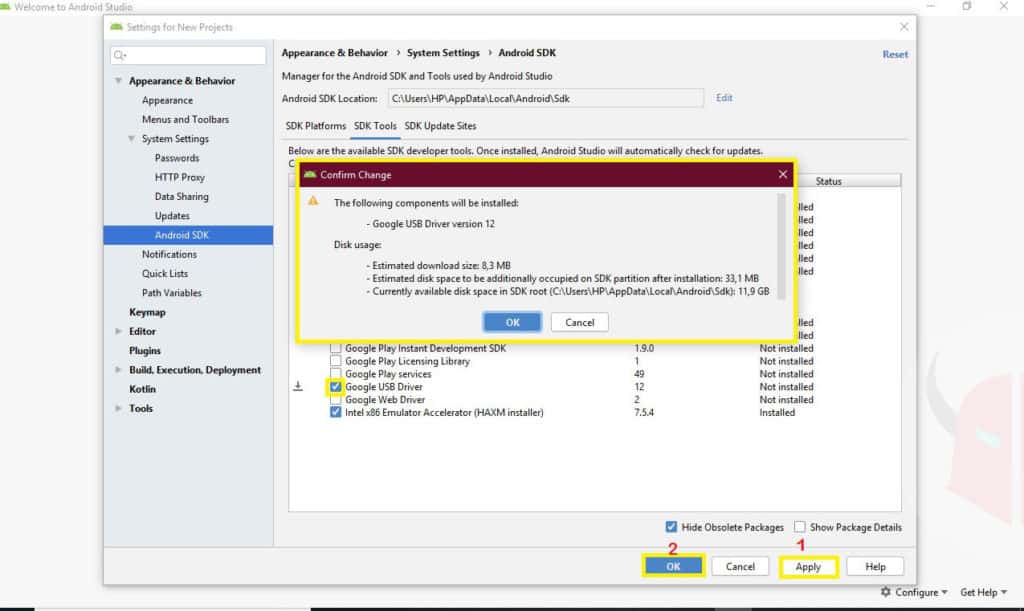
Task: Select the SDK Tools tab
Action: [376, 126]
